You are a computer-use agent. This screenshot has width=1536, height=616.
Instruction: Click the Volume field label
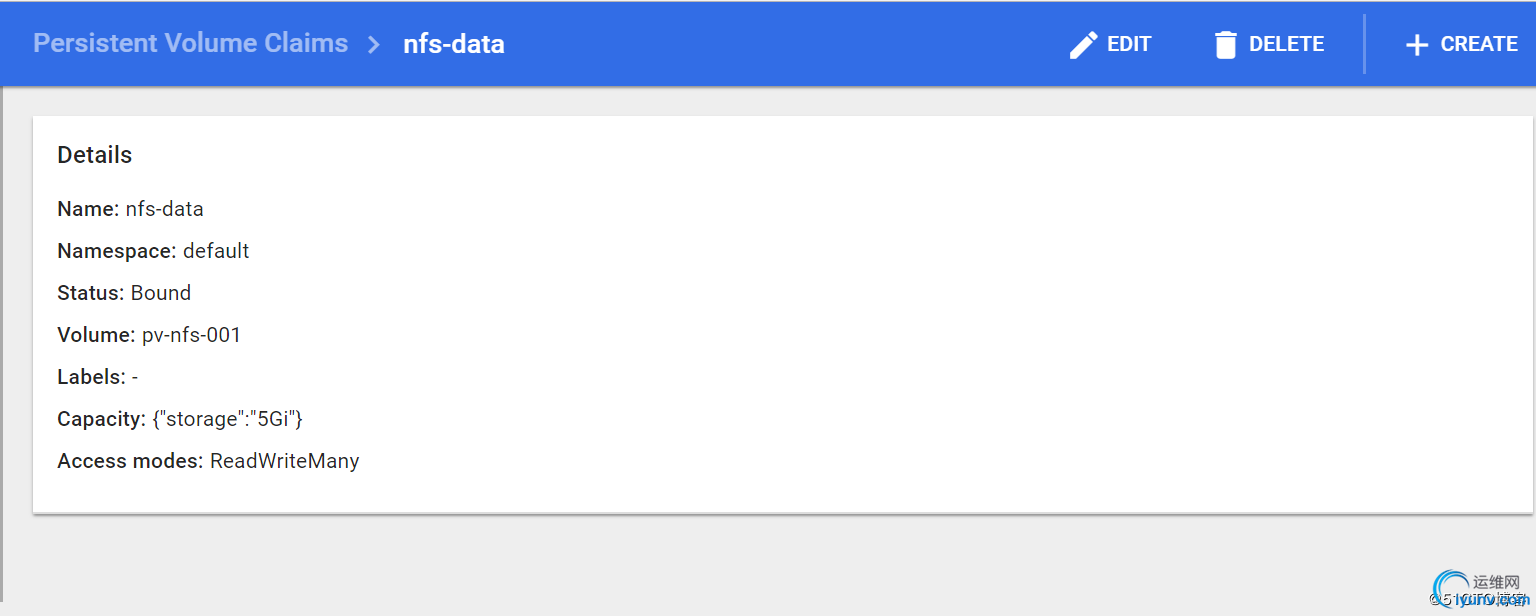point(96,335)
